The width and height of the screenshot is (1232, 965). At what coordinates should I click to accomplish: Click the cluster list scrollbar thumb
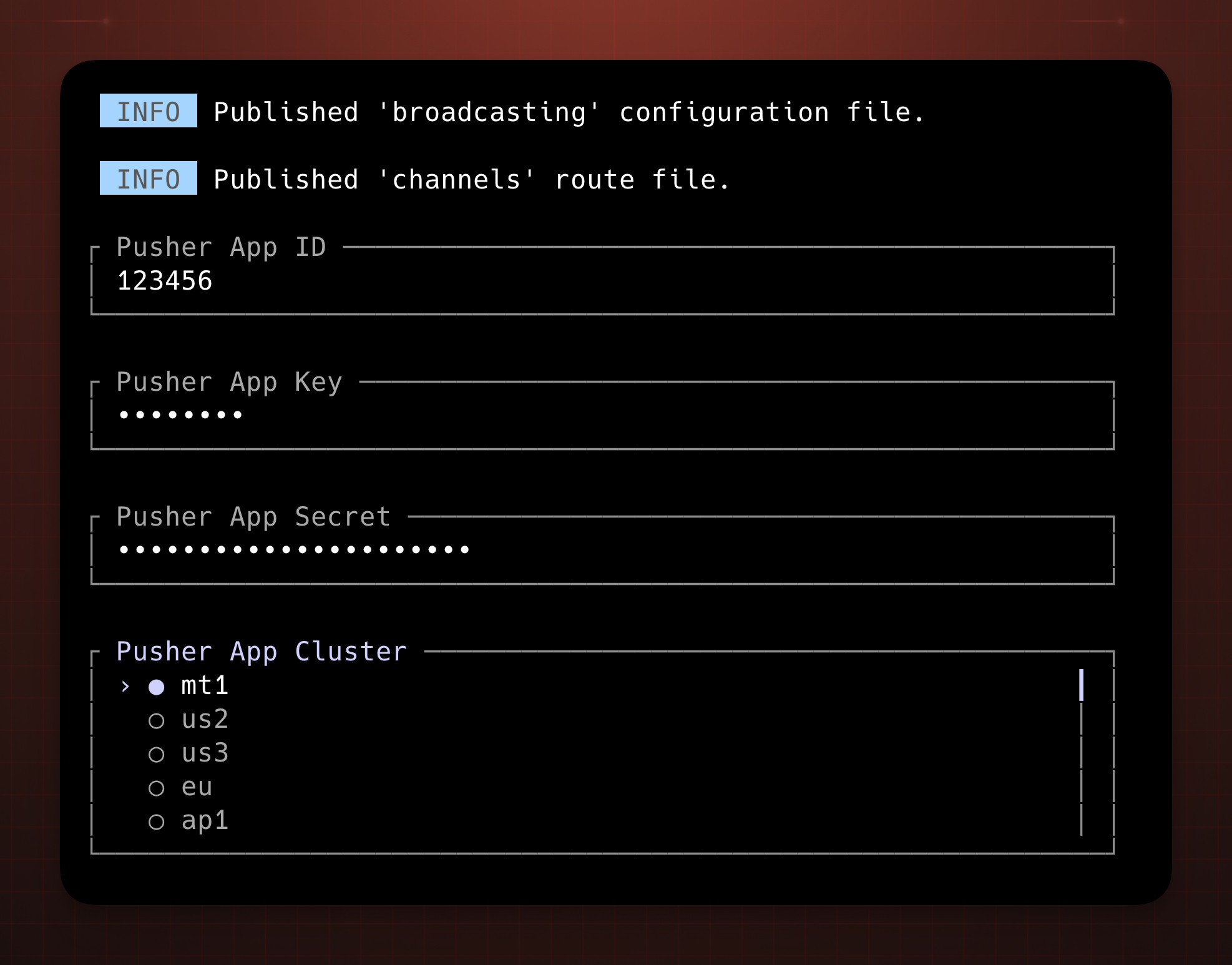tap(1081, 685)
